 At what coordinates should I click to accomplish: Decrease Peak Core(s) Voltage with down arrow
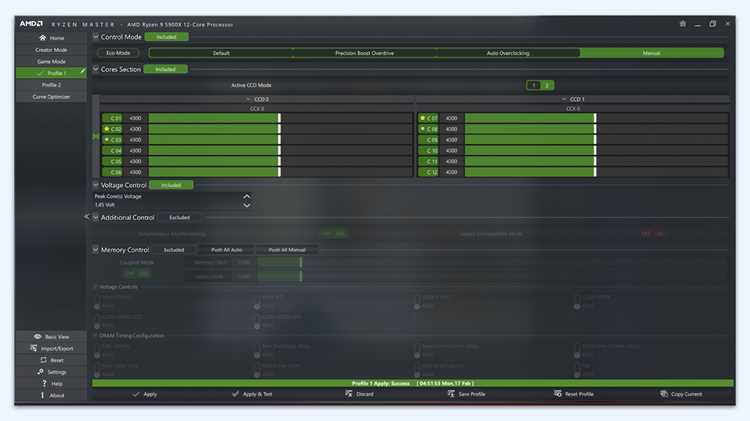(x=246, y=205)
